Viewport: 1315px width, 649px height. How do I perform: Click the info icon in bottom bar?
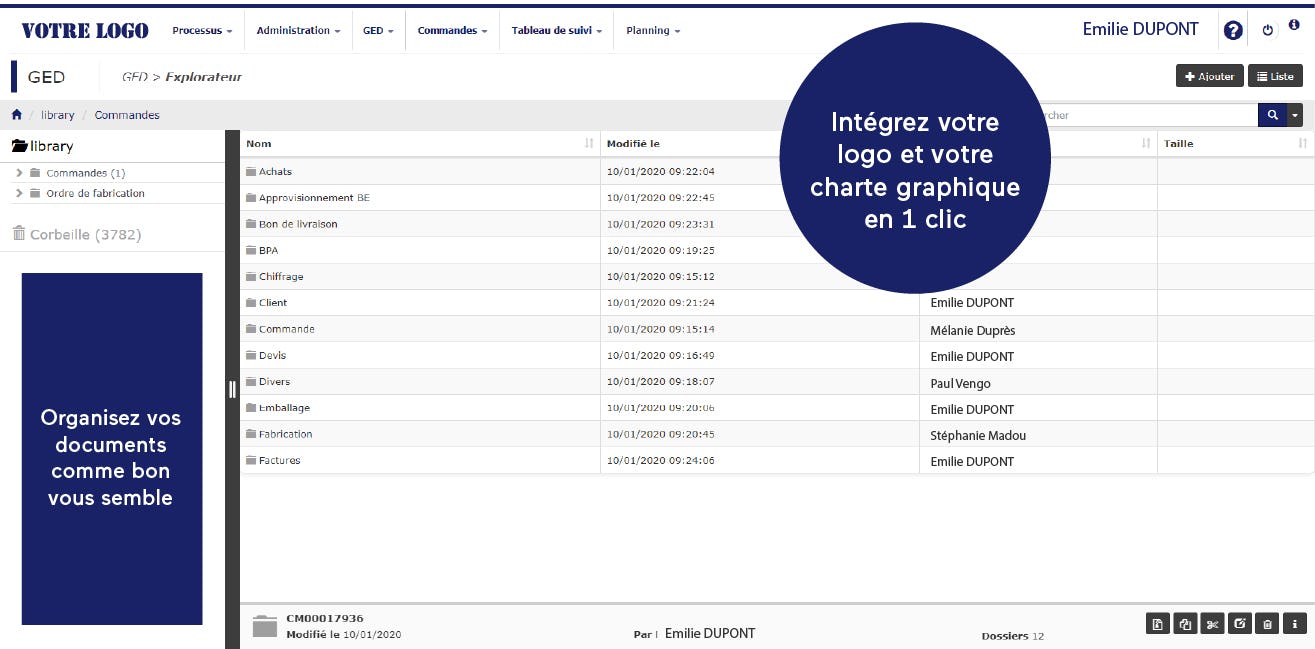point(1295,624)
